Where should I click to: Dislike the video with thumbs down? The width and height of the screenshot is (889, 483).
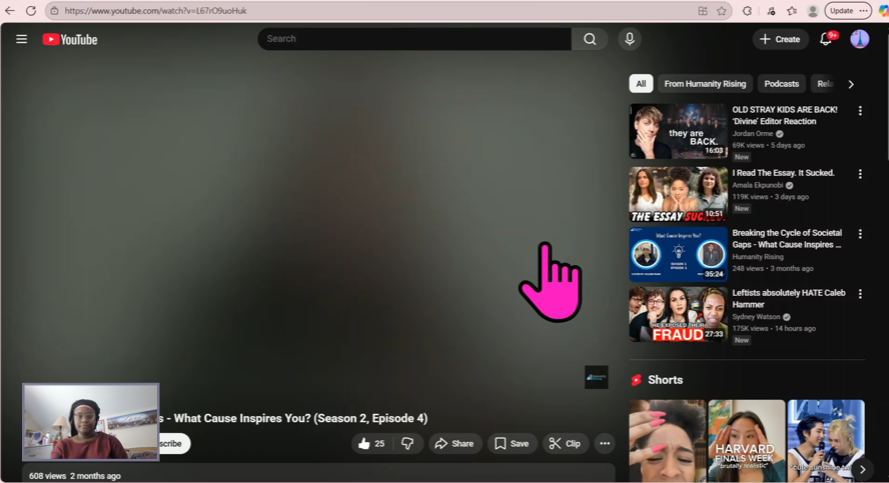click(x=407, y=443)
